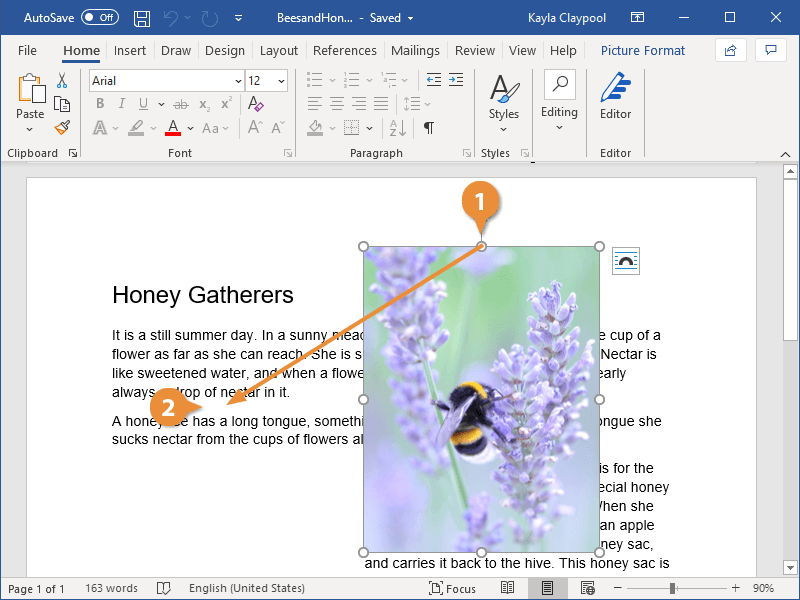
Task: Click the Format Painter brush icon
Action: [x=62, y=127]
